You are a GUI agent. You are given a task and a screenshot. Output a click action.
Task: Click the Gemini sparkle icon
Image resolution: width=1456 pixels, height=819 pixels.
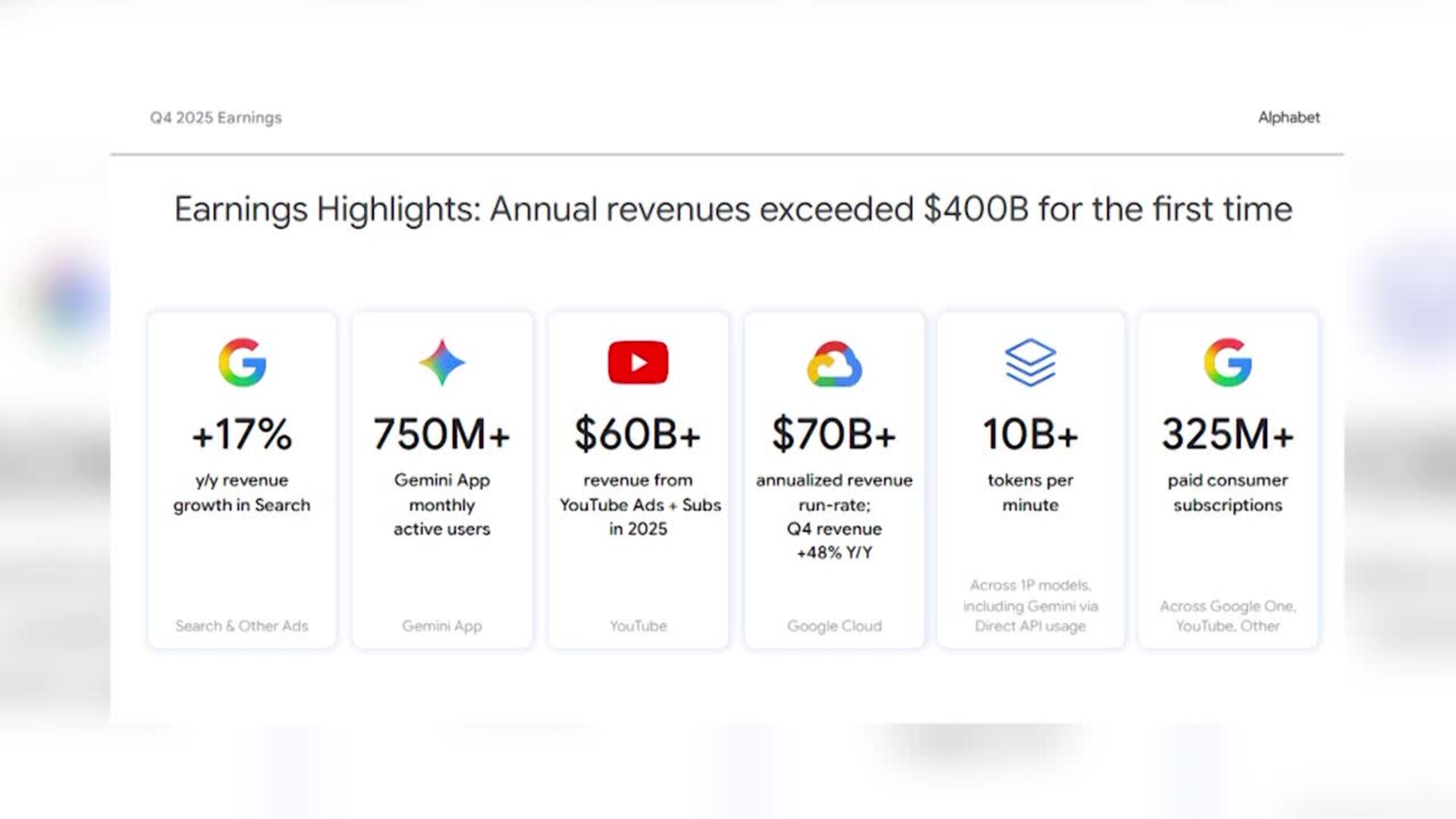click(442, 362)
